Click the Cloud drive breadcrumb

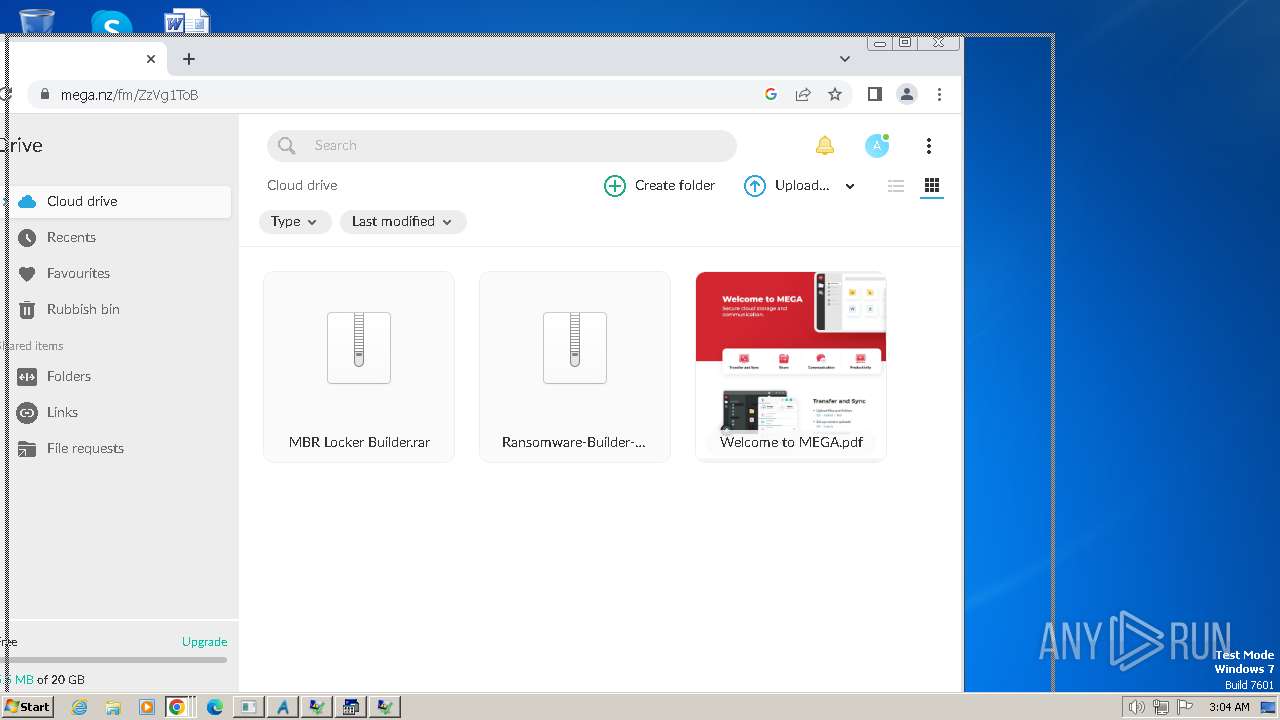pos(302,185)
